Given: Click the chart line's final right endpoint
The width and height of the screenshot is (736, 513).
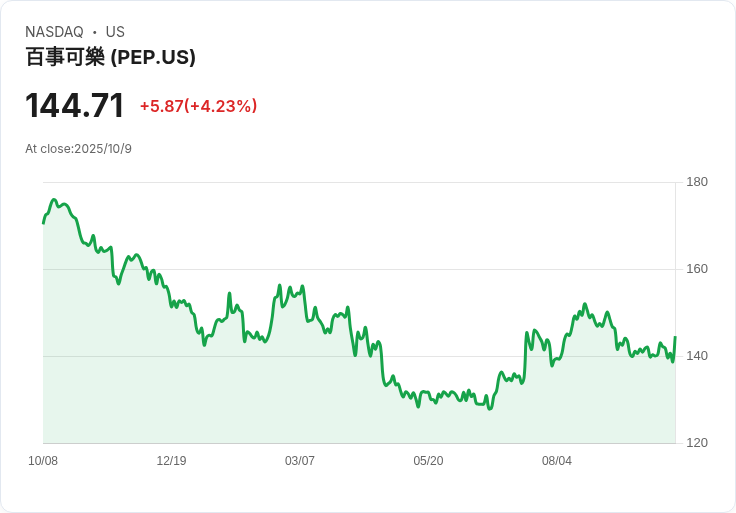Looking at the screenshot, I should [675, 337].
